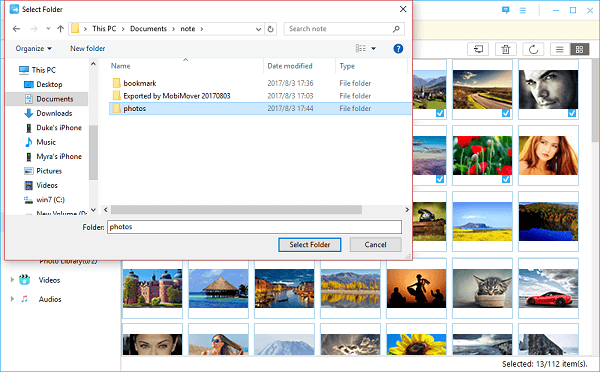
Task: Select the red sports car photo thumbnail
Action: pos(548,288)
